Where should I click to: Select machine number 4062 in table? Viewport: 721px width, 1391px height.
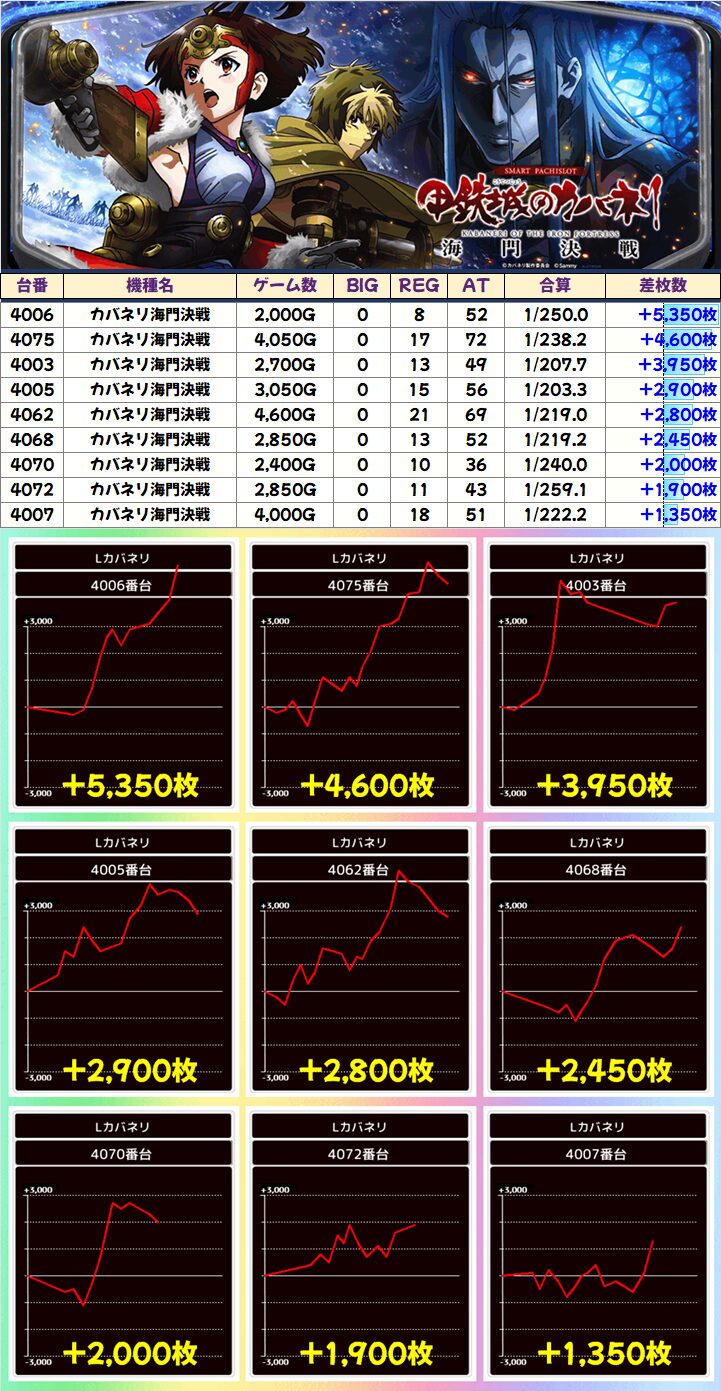[32, 415]
